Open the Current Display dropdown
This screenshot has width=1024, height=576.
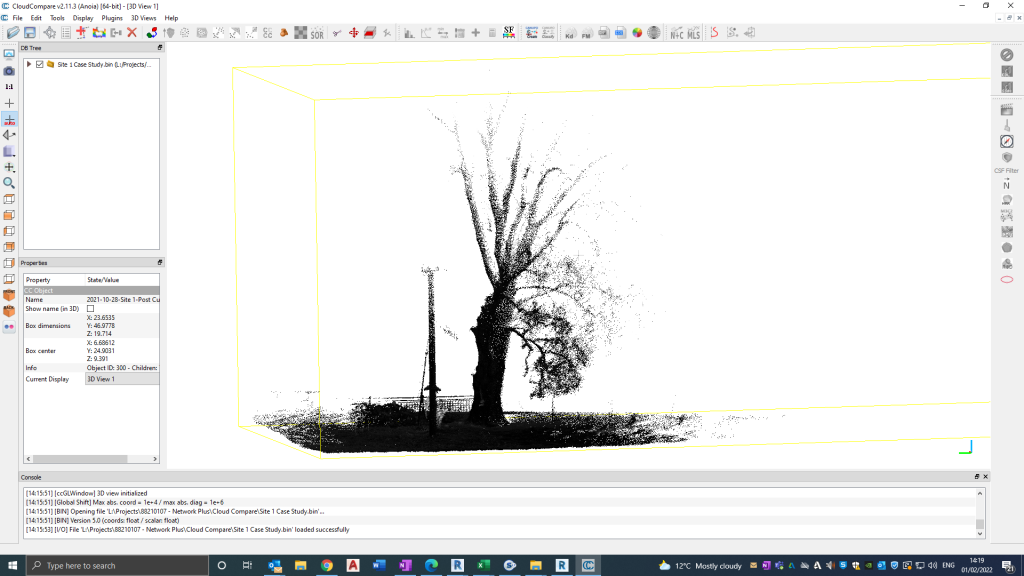[121, 379]
